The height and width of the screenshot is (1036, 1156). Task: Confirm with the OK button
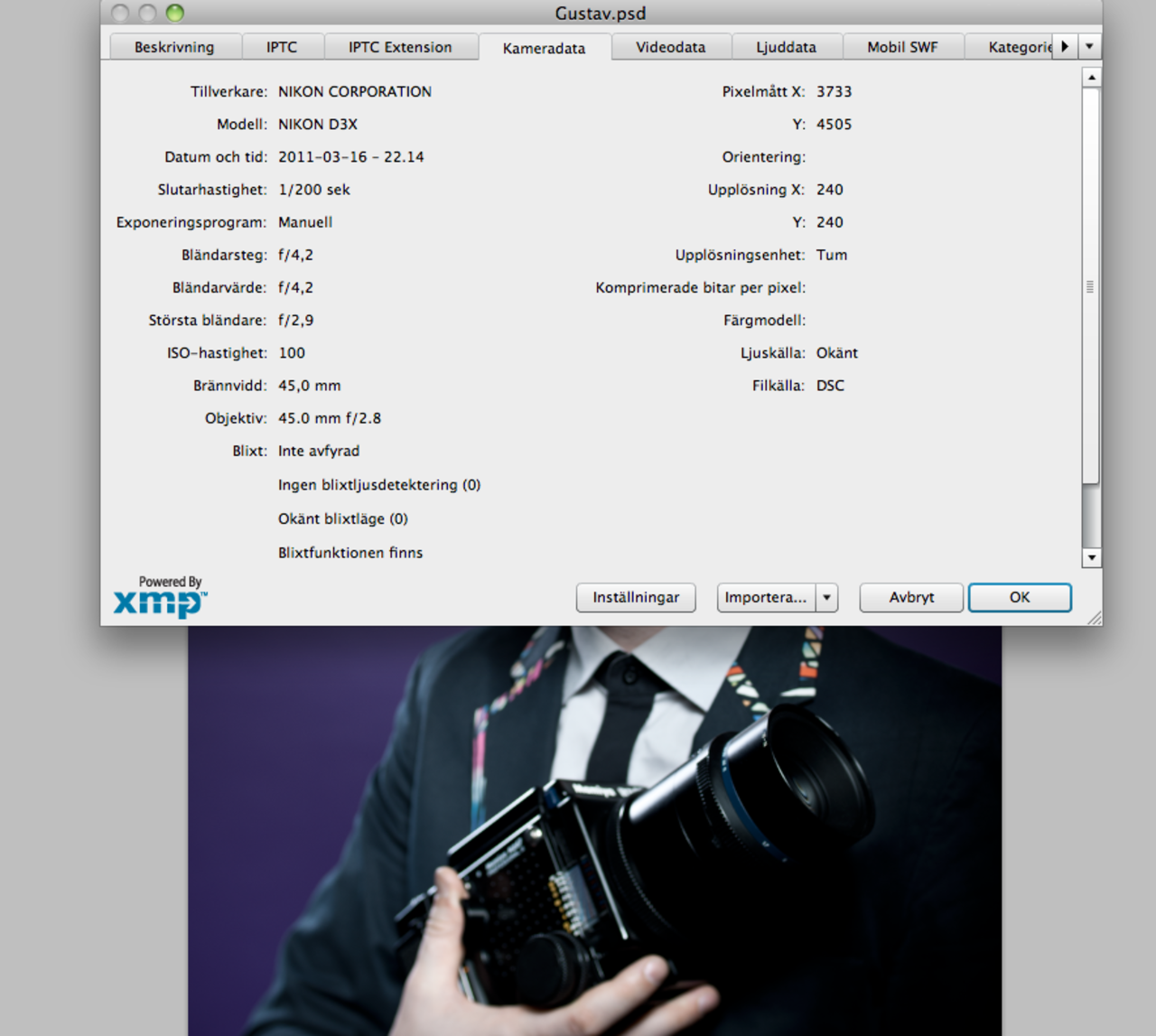(x=1020, y=597)
